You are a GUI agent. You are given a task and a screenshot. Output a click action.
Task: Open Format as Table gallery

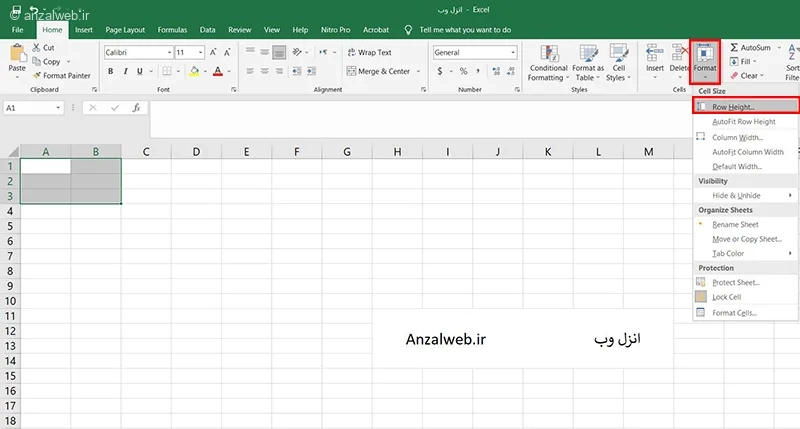[588, 63]
